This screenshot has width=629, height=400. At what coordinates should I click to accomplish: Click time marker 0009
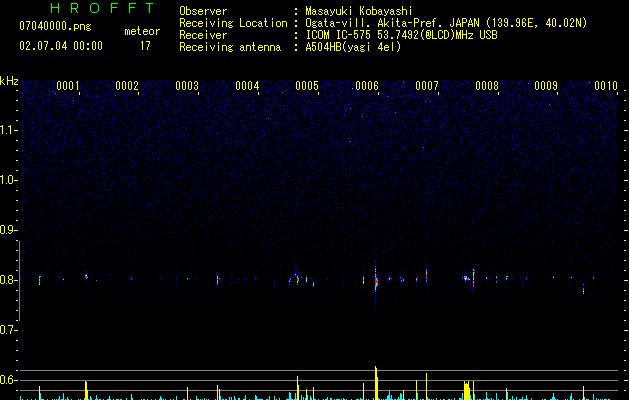point(546,86)
